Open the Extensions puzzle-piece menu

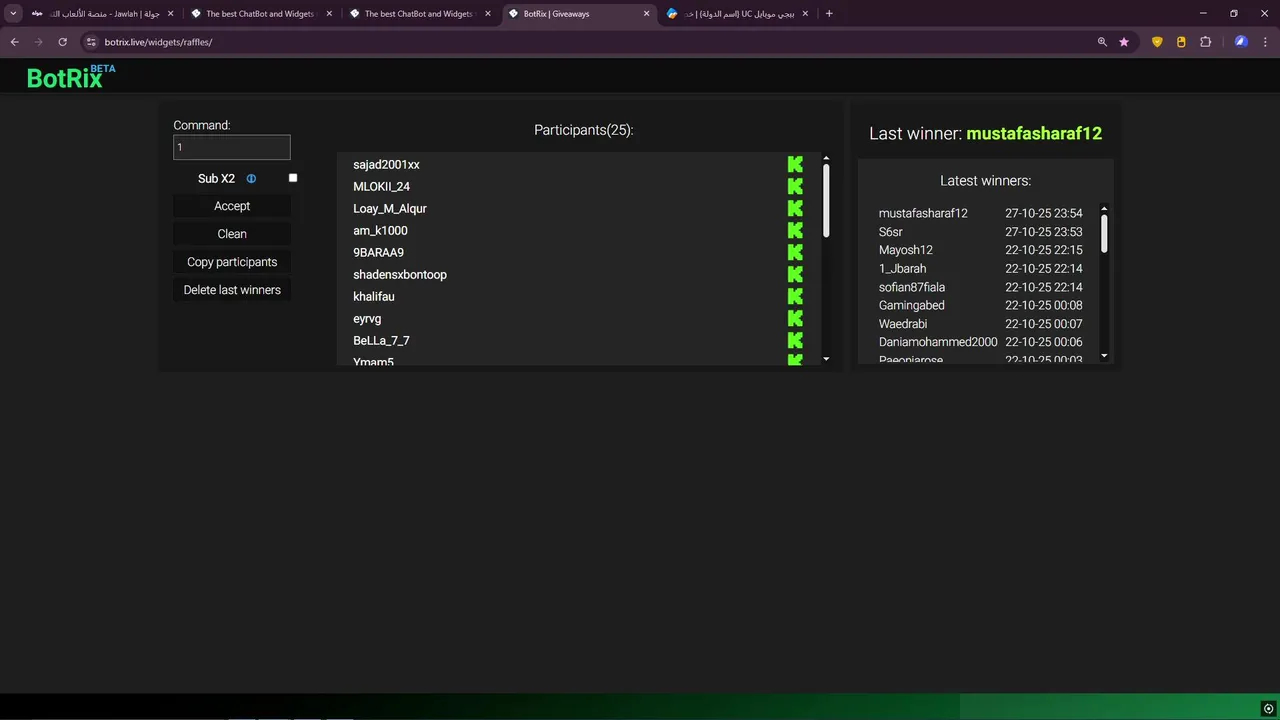tap(1205, 42)
